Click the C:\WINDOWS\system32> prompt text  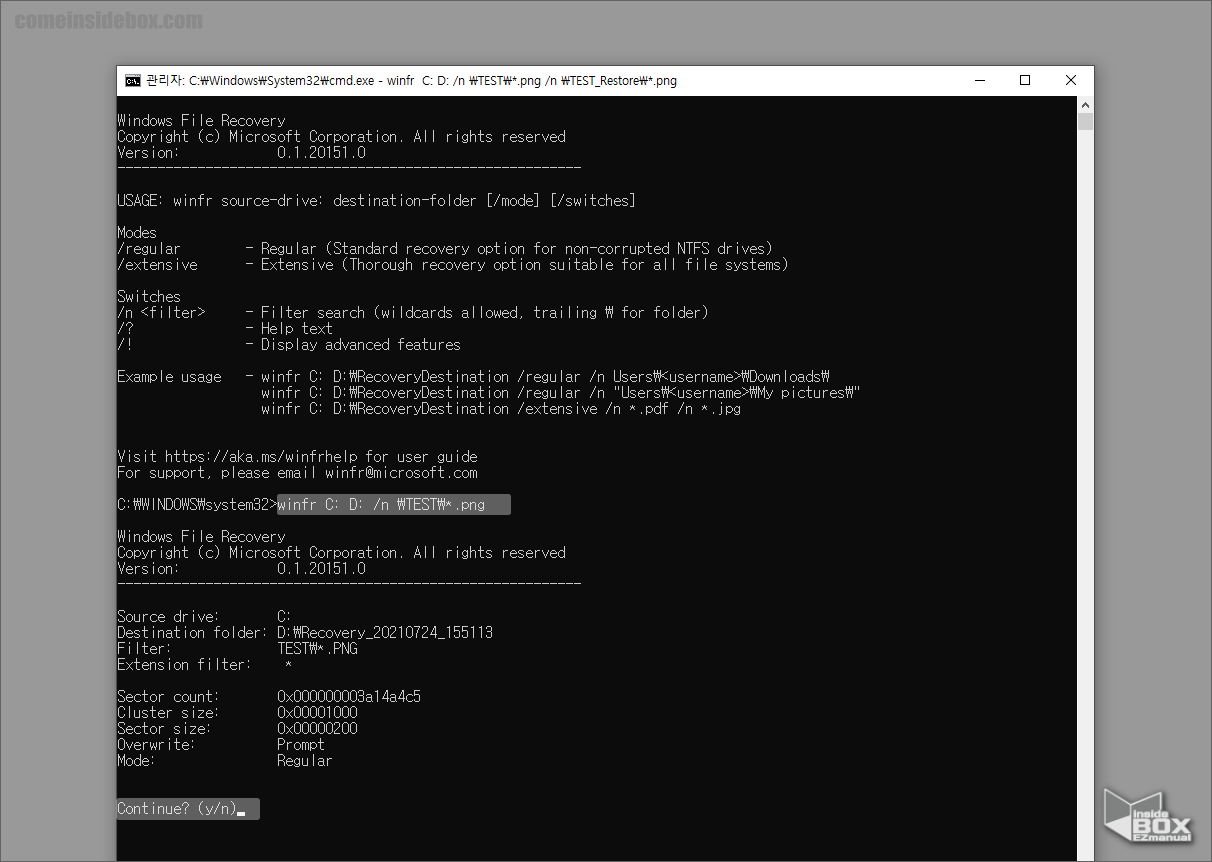click(197, 505)
